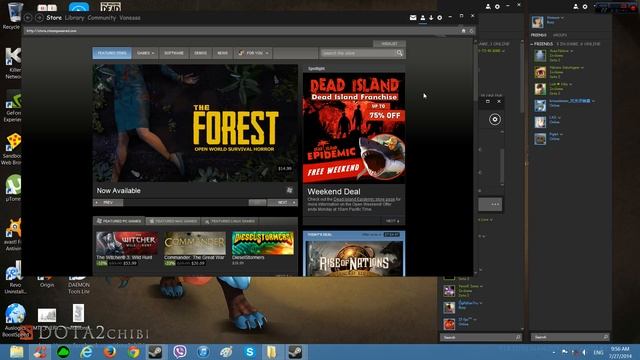Click the home icon in the address bar
Screen dimensions: 640x360
[464, 31]
